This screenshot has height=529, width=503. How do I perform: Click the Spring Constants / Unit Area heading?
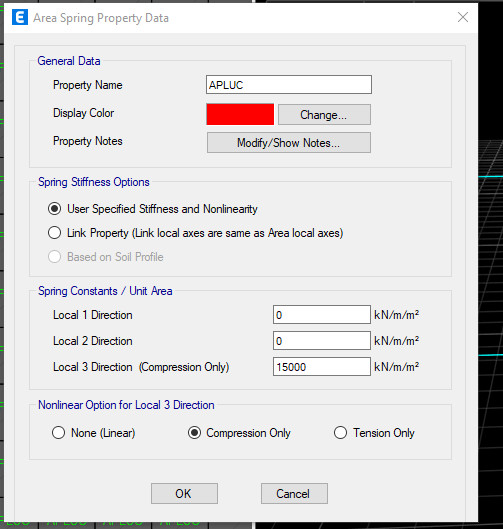coord(105,291)
